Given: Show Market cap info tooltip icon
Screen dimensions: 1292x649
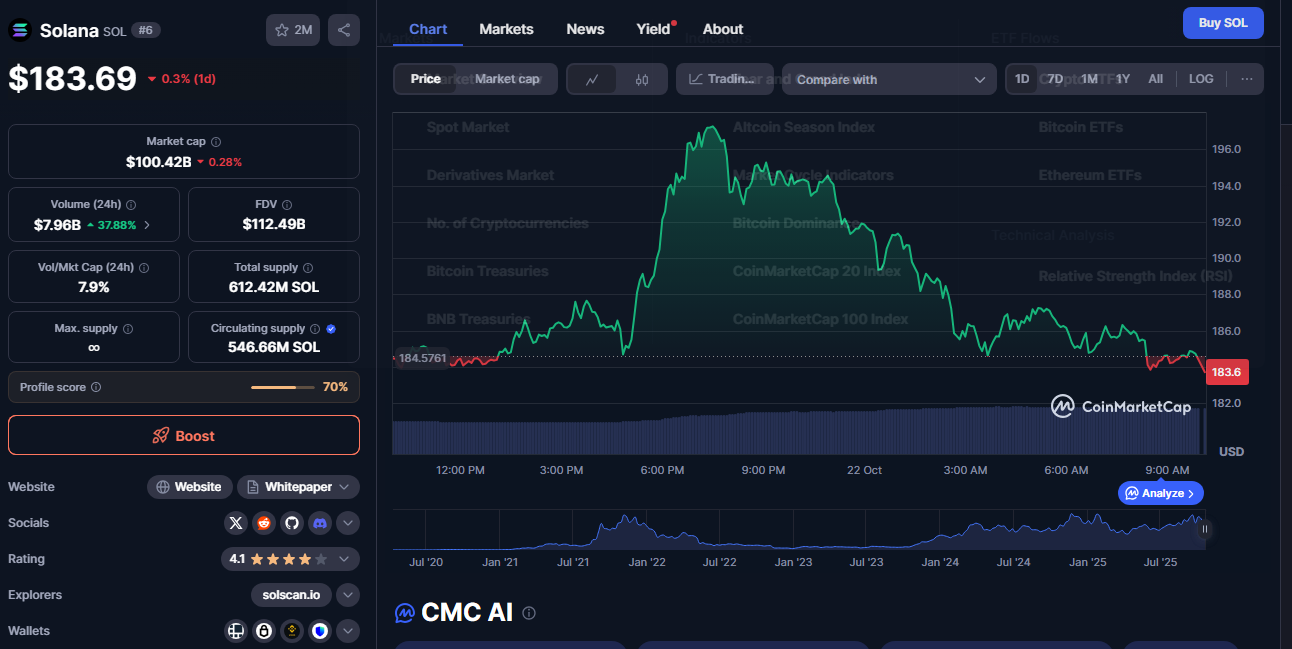Looking at the screenshot, I should [216, 142].
